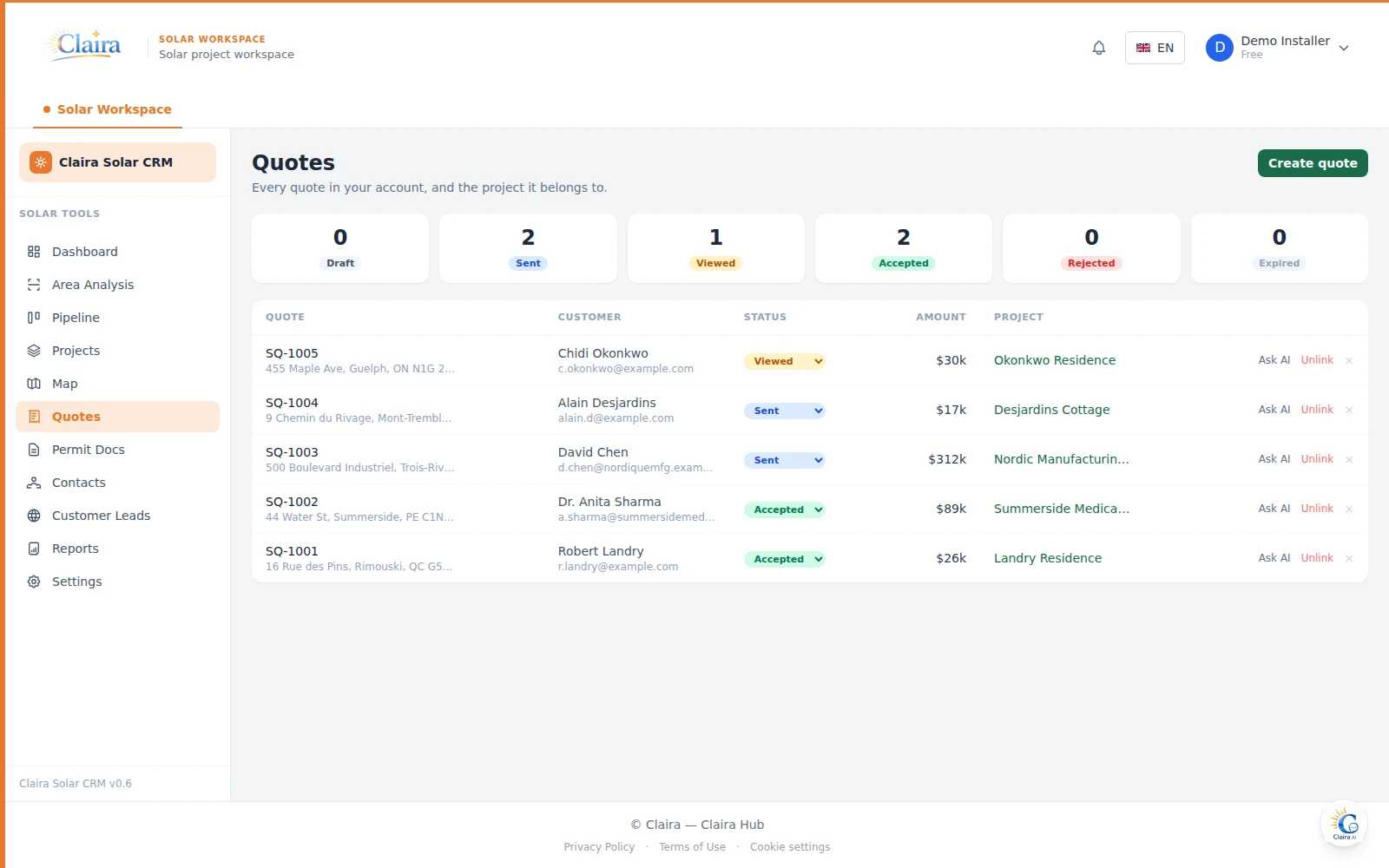Click the Contacts people icon
Screen dimensions: 1389x868
click(34, 483)
